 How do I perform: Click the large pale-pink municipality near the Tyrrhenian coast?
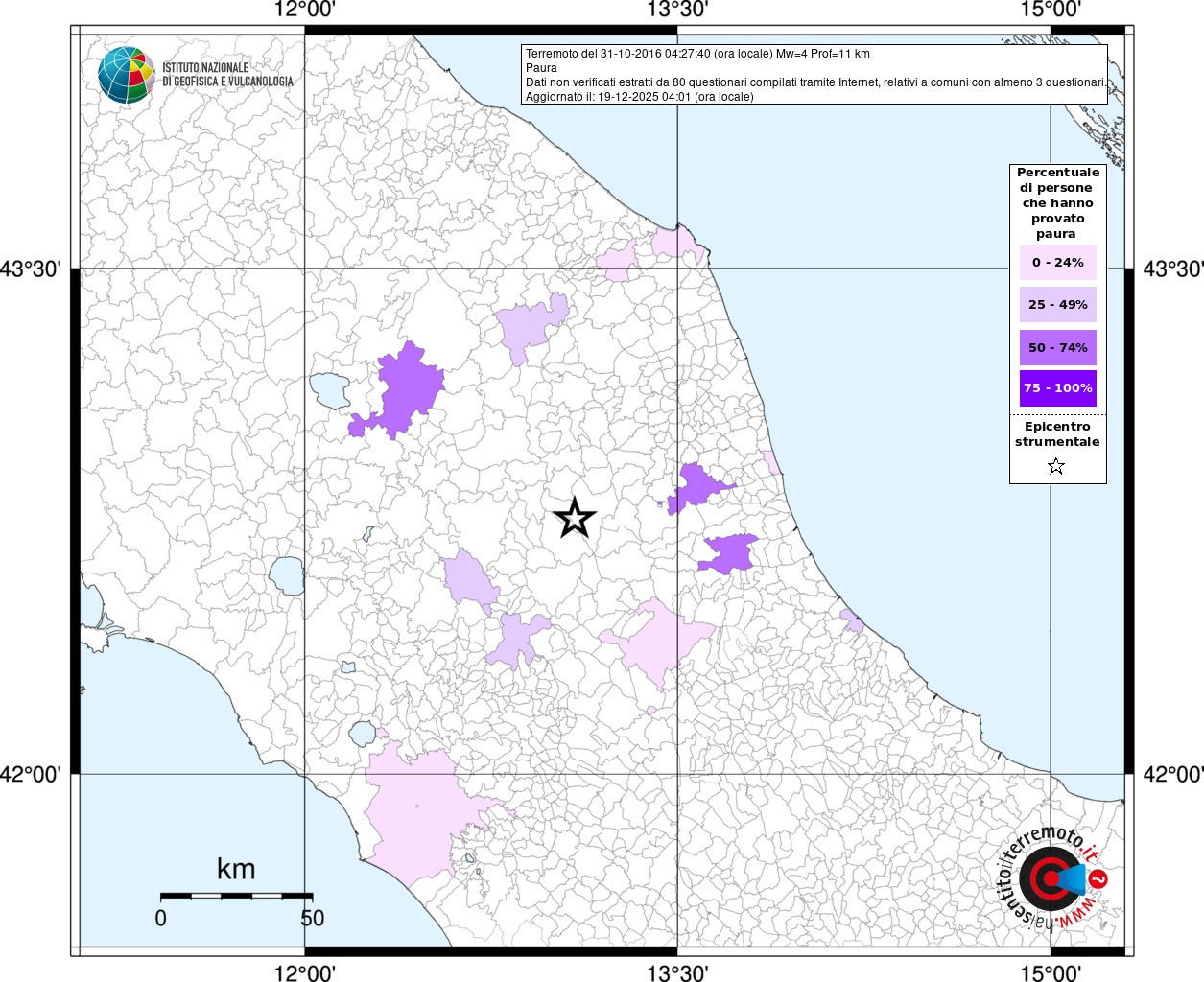click(x=422, y=815)
